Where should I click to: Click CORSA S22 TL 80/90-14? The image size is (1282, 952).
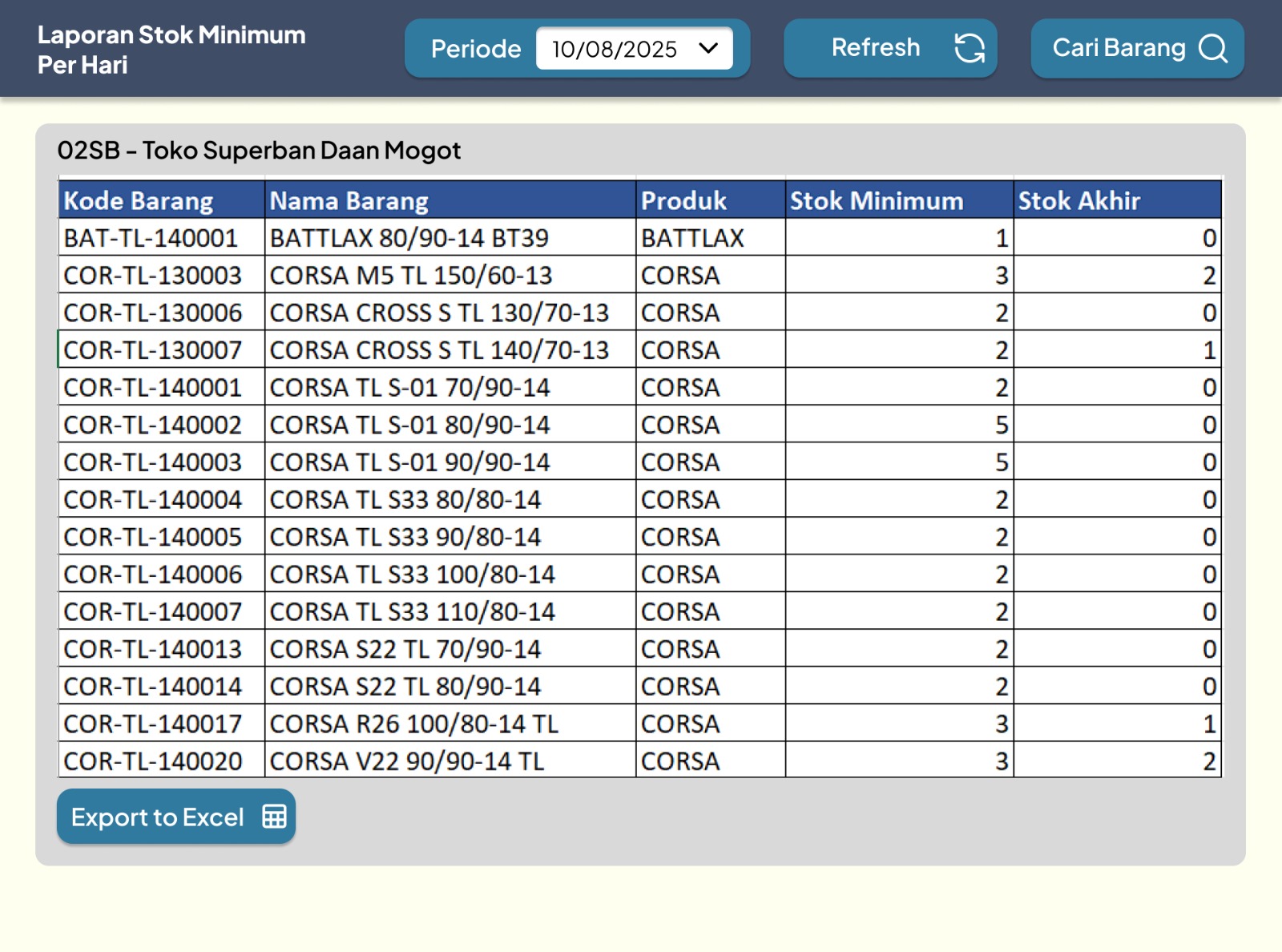pyautogui.click(x=450, y=687)
